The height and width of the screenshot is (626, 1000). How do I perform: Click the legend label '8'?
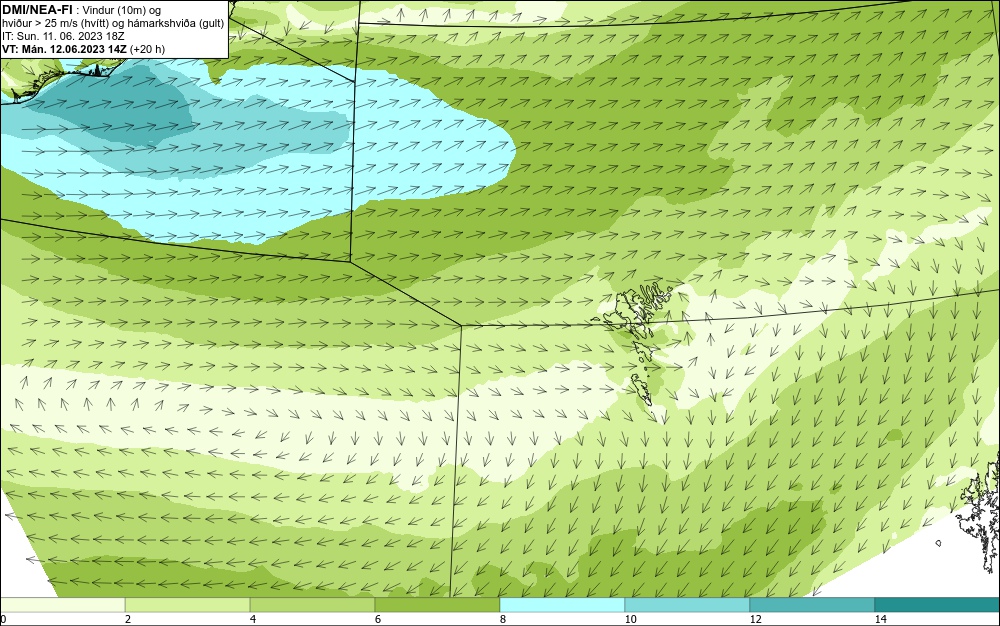(x=503, y=619)
